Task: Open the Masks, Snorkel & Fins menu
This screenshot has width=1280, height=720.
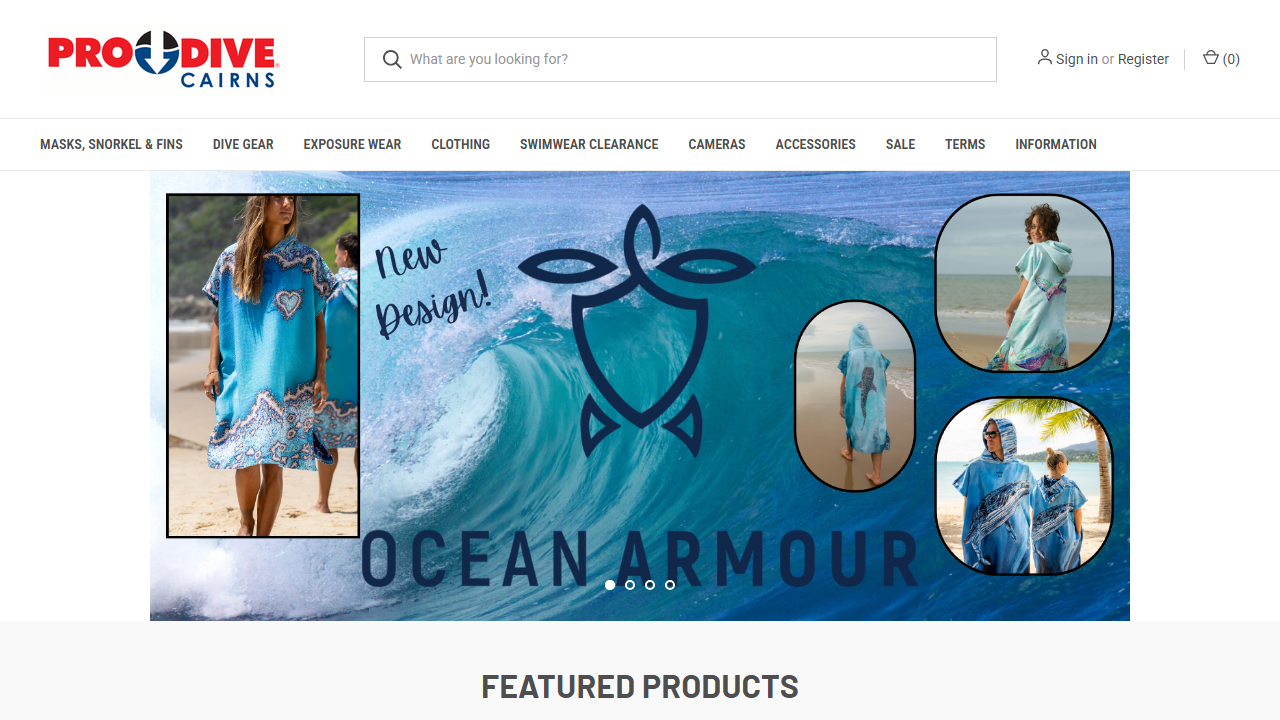Action: (x=111, y=144)
